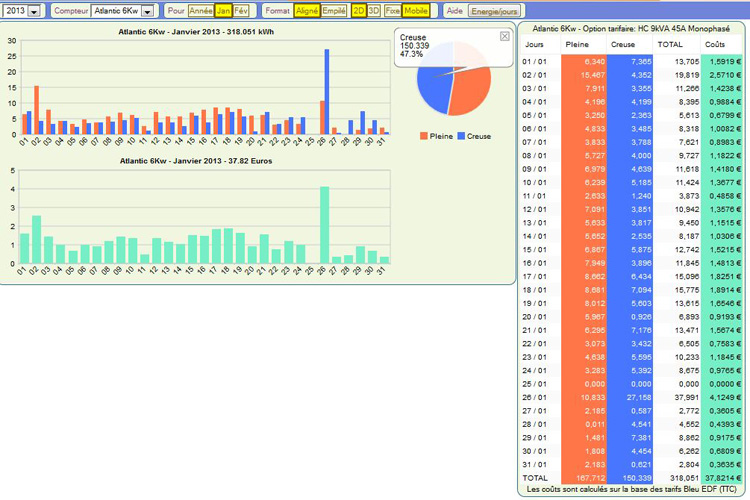The image size is (750, 500).
Task: Switch to the Fév month
Action: click(x=241, y=11)
